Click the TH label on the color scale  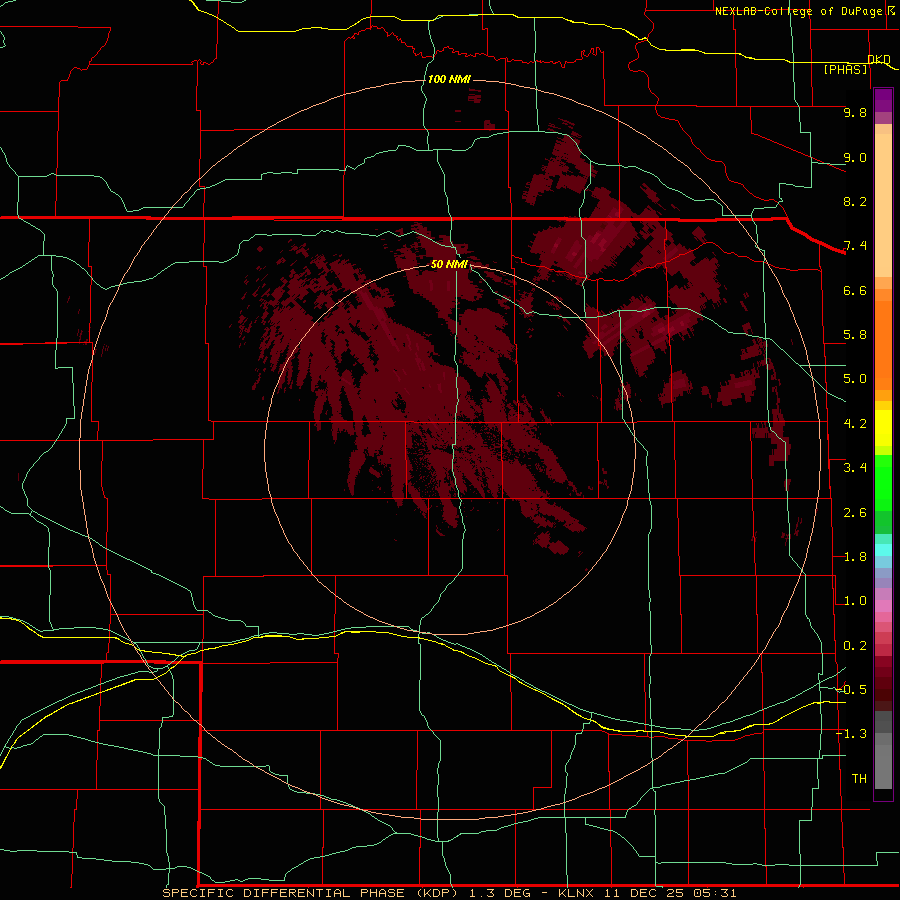coord(859,779)
